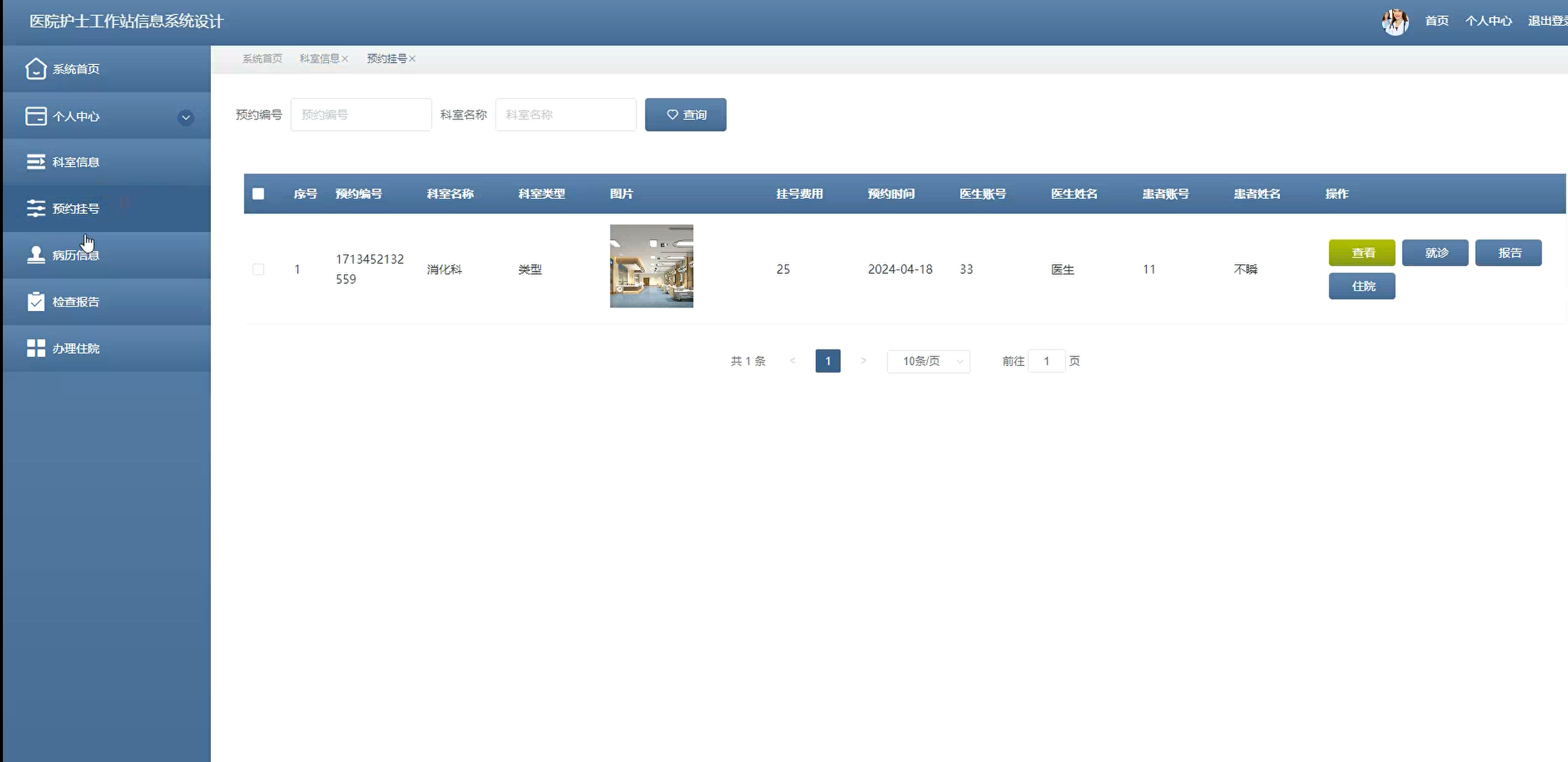The image size is (1568, 762).
Task: Tick the select-all checkbox in table header
Action: click(x=258, y=194)
